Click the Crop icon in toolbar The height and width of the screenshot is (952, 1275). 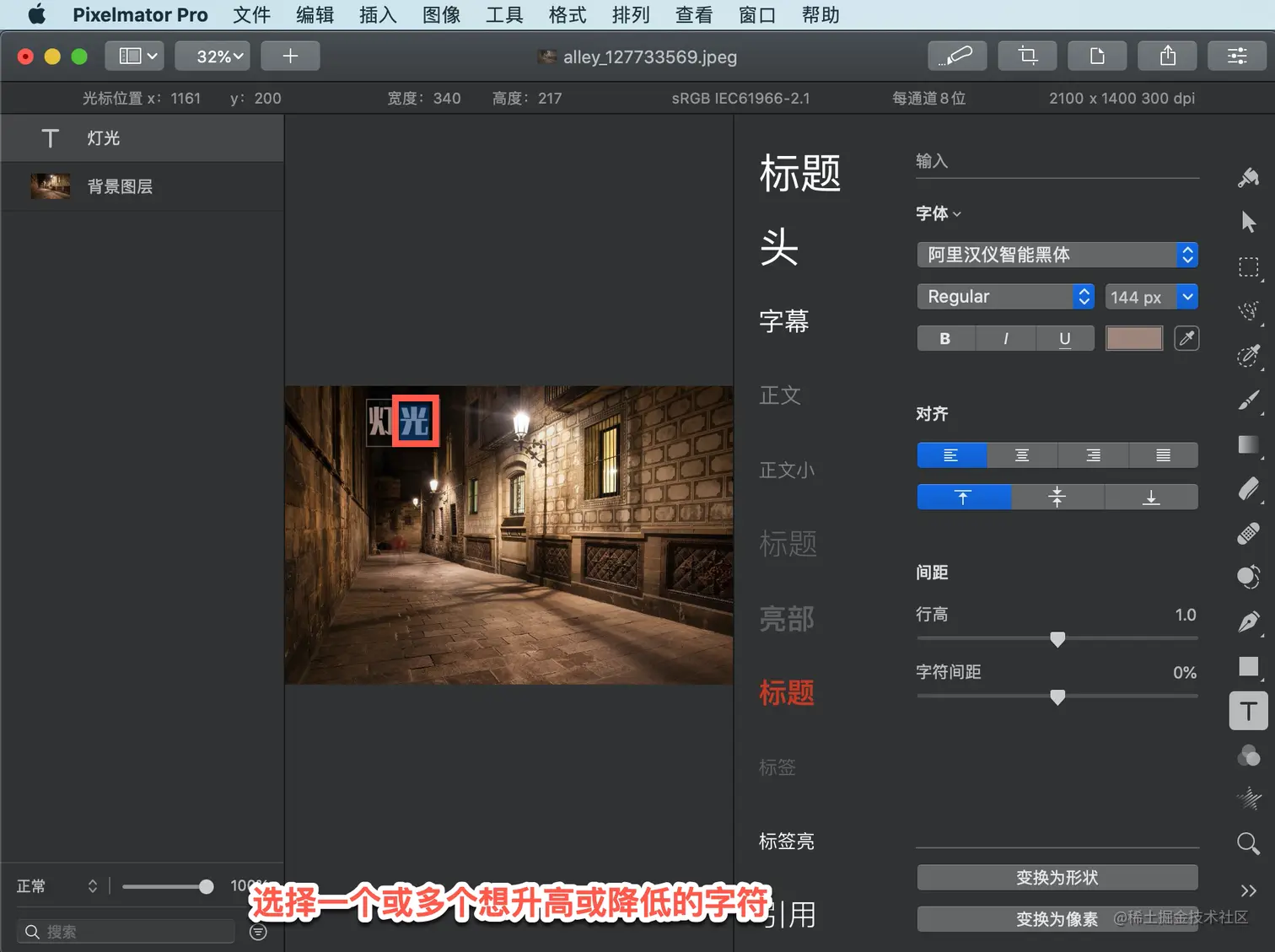pos(1027,56)
